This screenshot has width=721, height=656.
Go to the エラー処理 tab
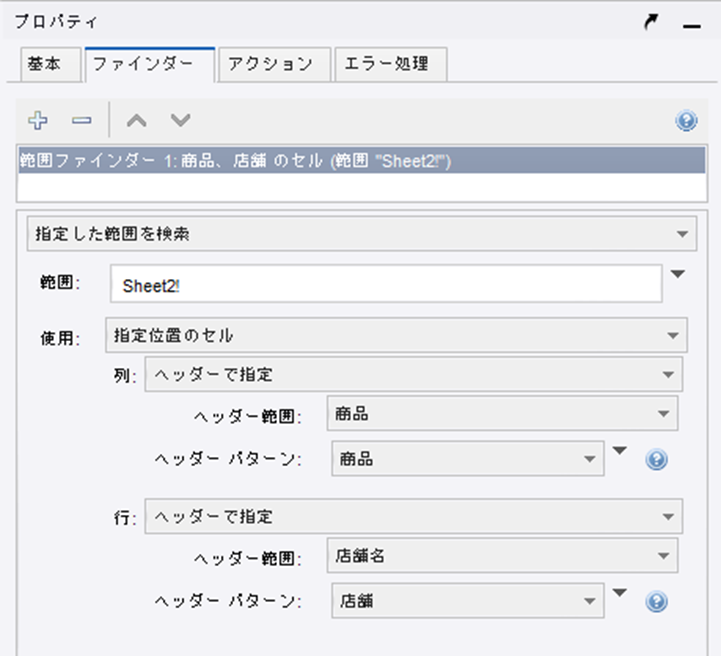tap(391, 64)
